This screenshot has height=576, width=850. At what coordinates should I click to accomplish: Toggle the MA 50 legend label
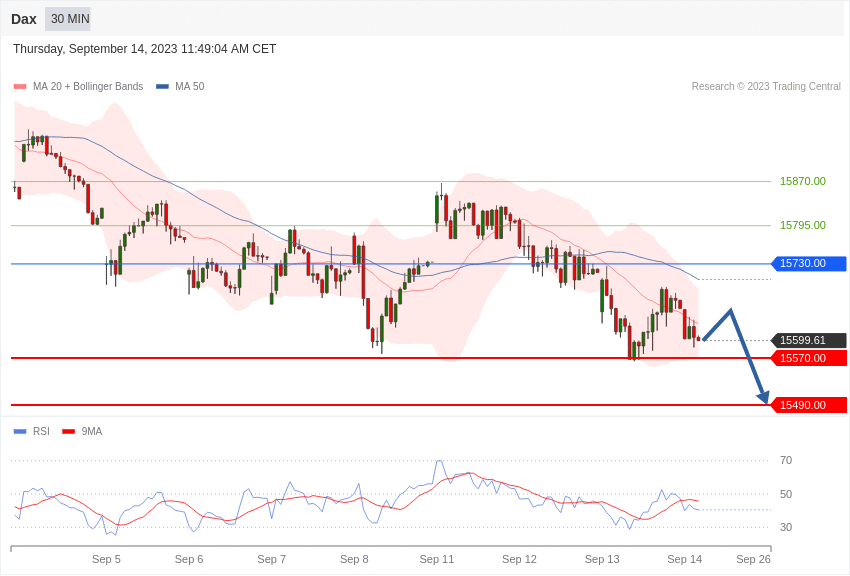(190, 87)
